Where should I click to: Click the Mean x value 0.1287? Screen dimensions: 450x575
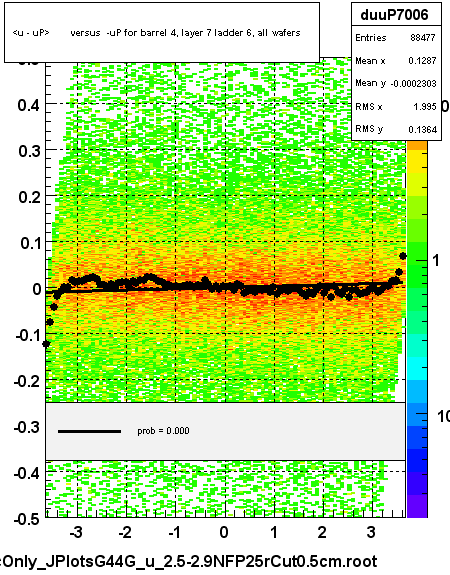[422, 61]
